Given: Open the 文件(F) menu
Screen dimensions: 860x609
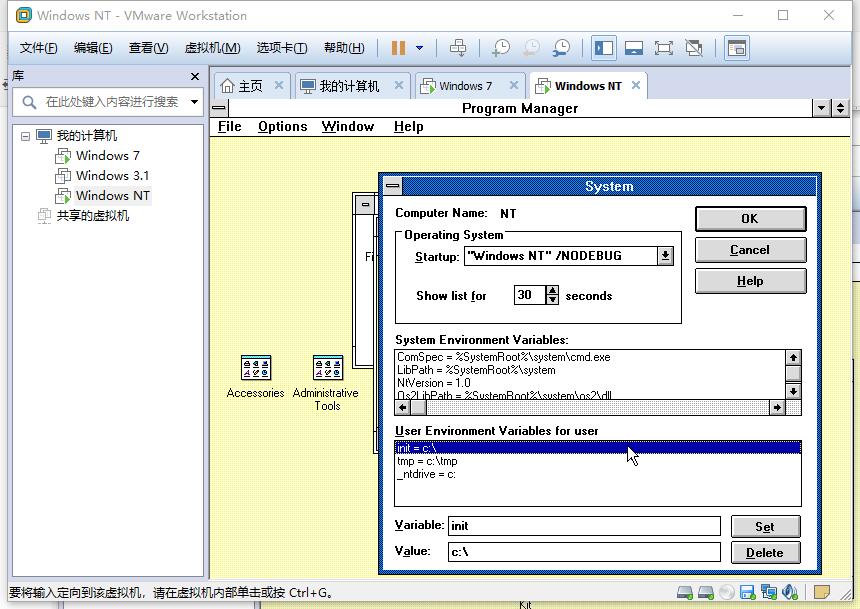Looking at the screenshot, I should tap(38, 48).
